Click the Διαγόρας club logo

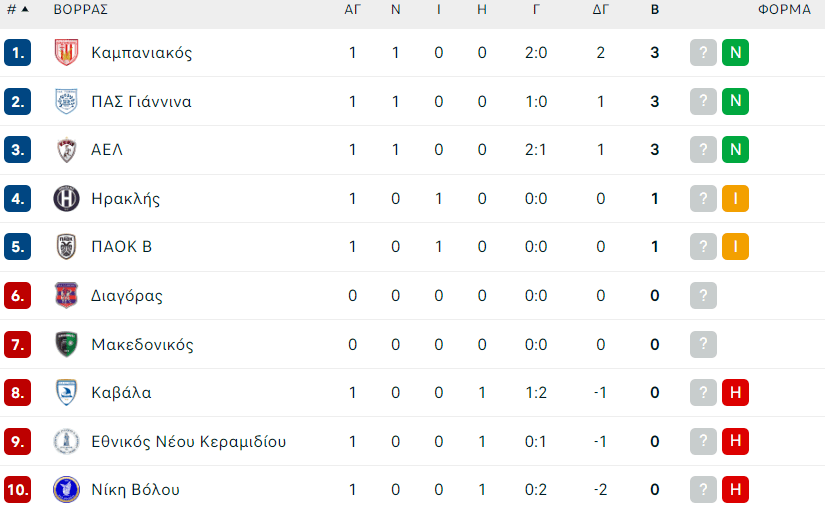click(66, 296)
